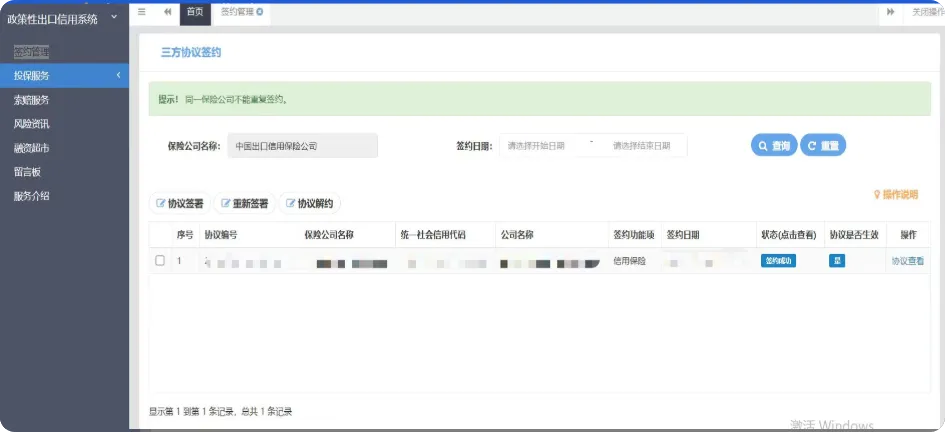
Task: Open 索赔服务 in the sidebar
Action: [x=32, y=100]
